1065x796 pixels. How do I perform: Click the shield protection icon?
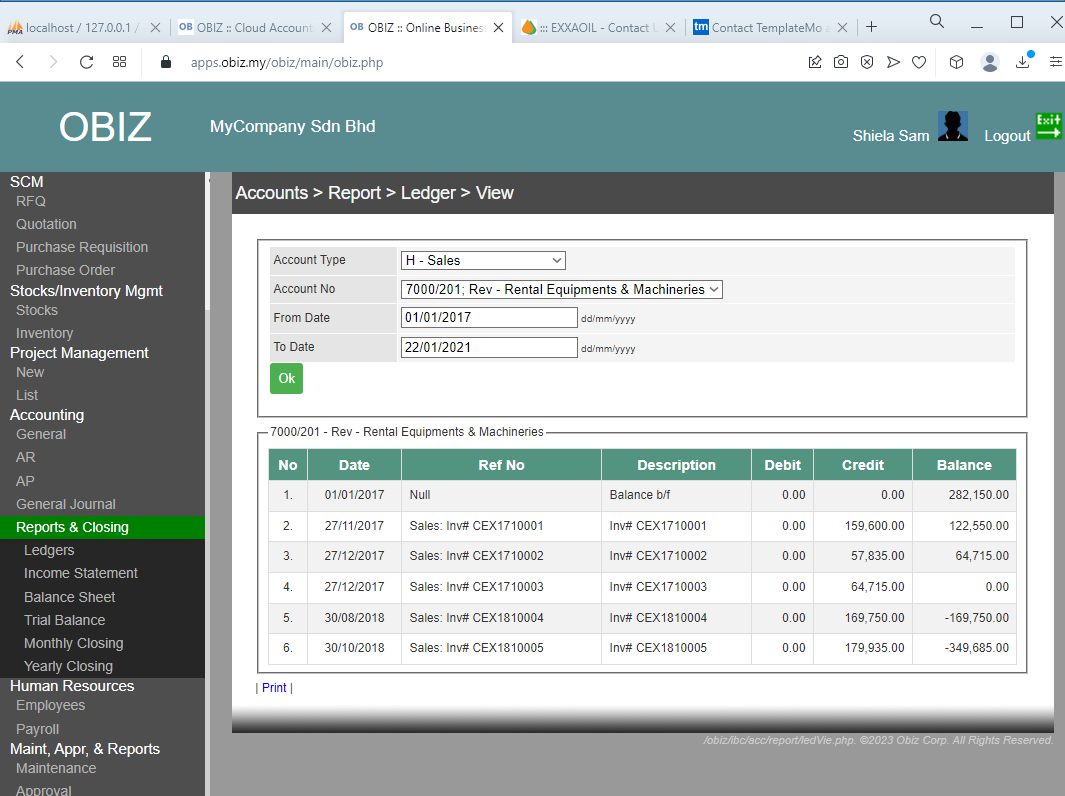coord(866,61)
